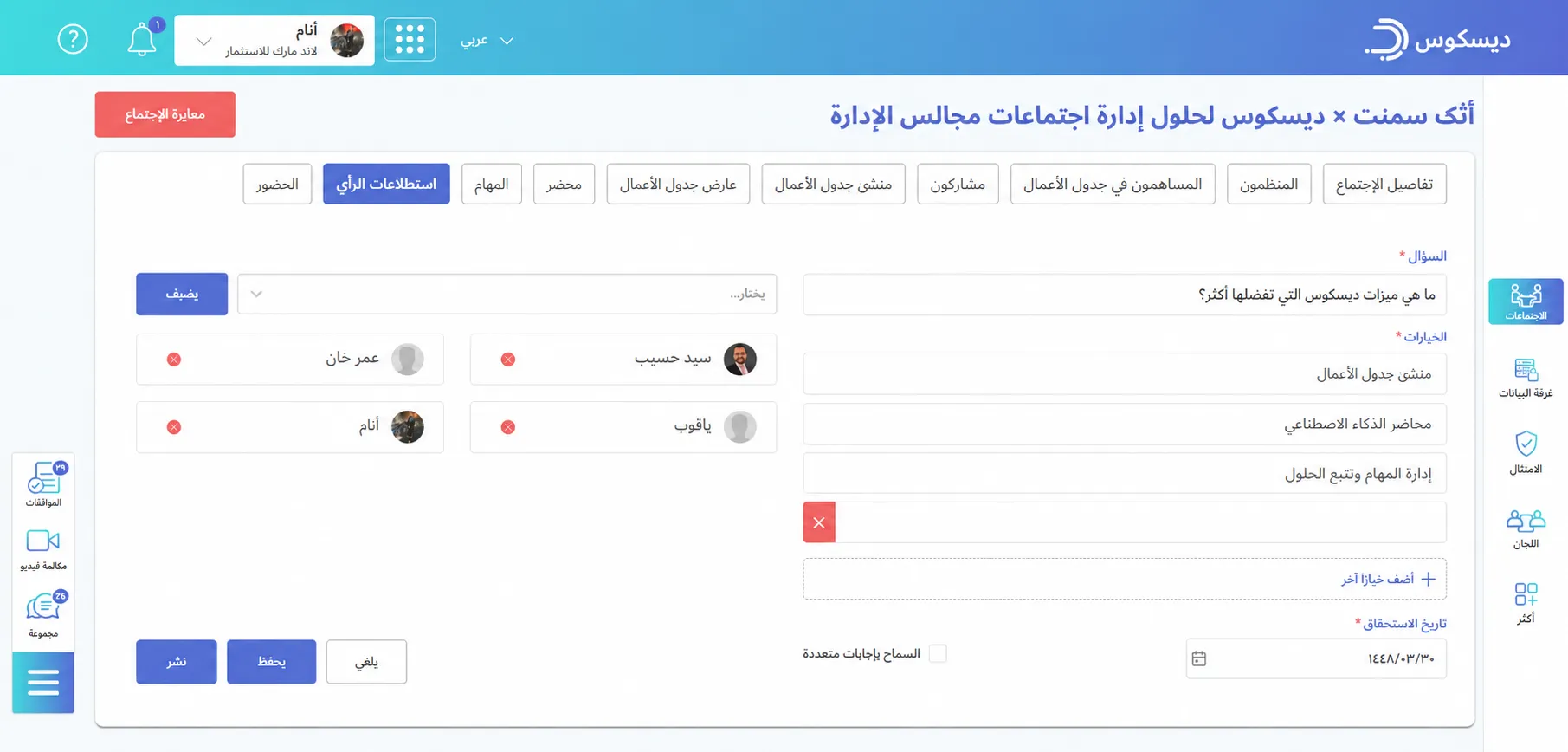Select استطلاعات الرأي tab
The height and width of the screenshot is (752, 1568).
[386, 184]
